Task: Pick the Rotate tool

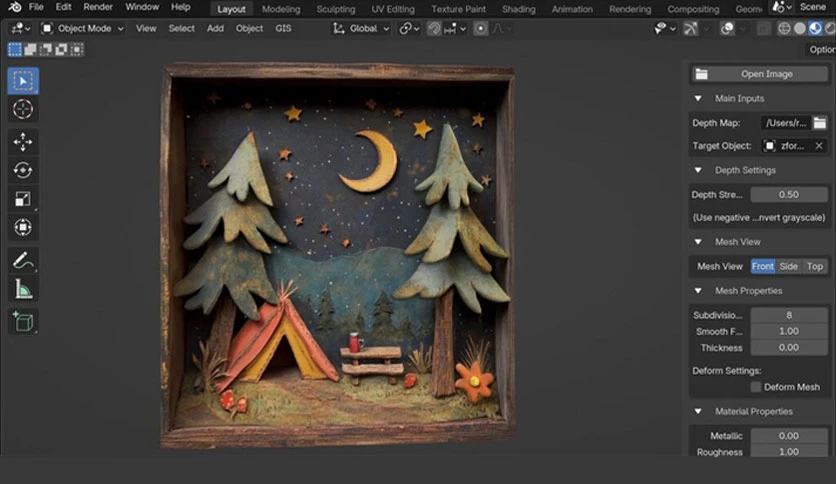Action: (23, 171)
